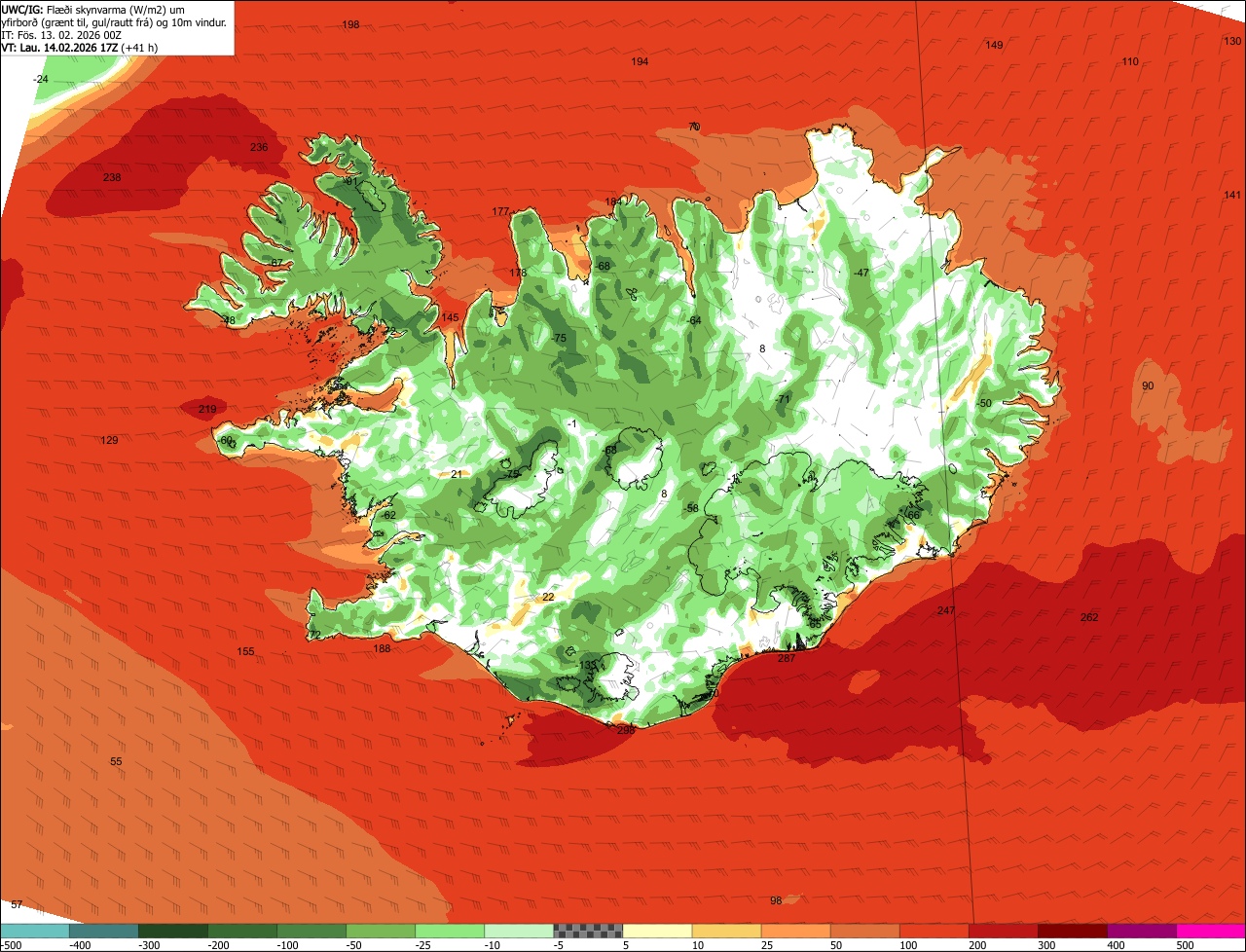Select the value 287 off the south coast
Image resolution: width=1246 pixels, height=952 pixels.
787,658
